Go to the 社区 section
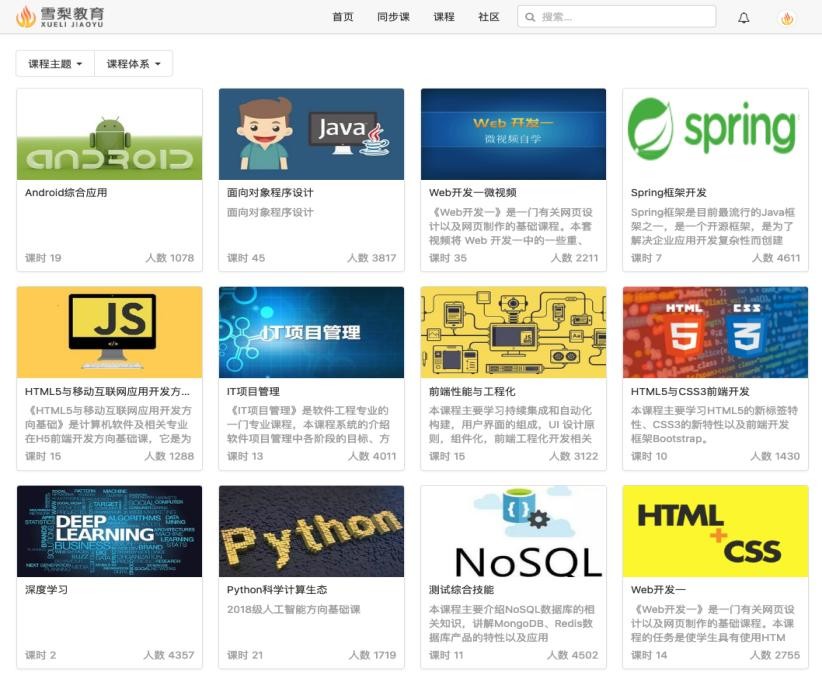822x679 pixels. [489, 17]
